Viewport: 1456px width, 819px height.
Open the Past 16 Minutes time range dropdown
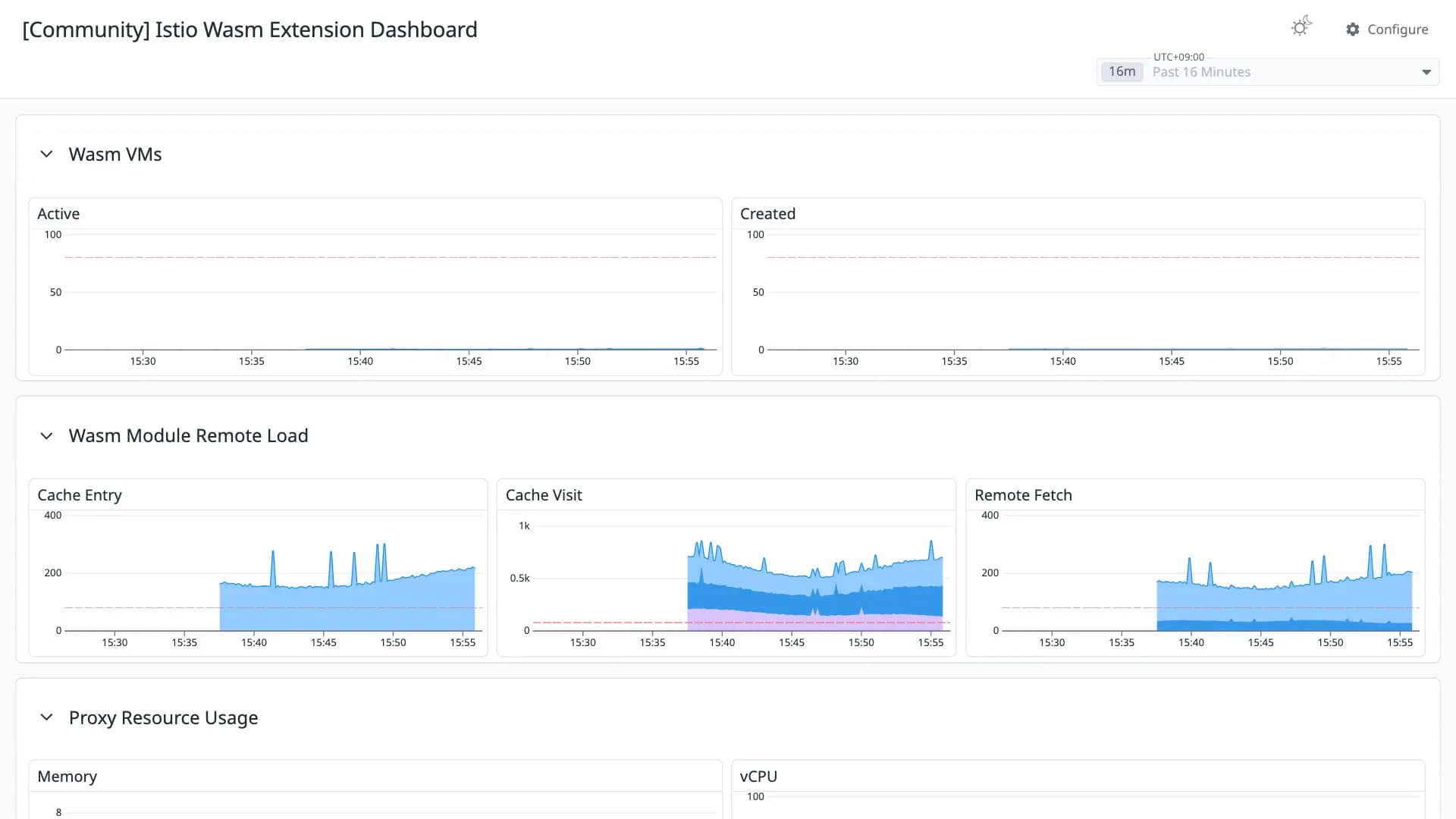coord(1267,72)
